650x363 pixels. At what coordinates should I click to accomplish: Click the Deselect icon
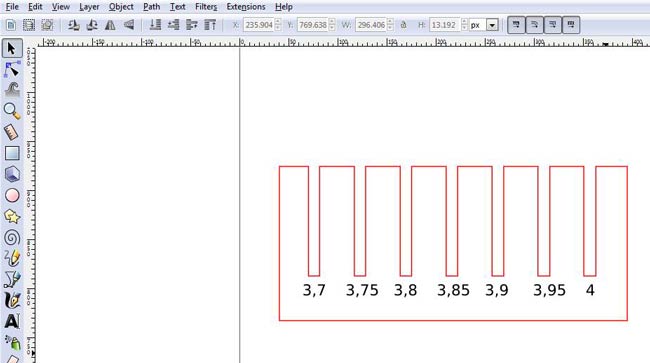(47, 25)
